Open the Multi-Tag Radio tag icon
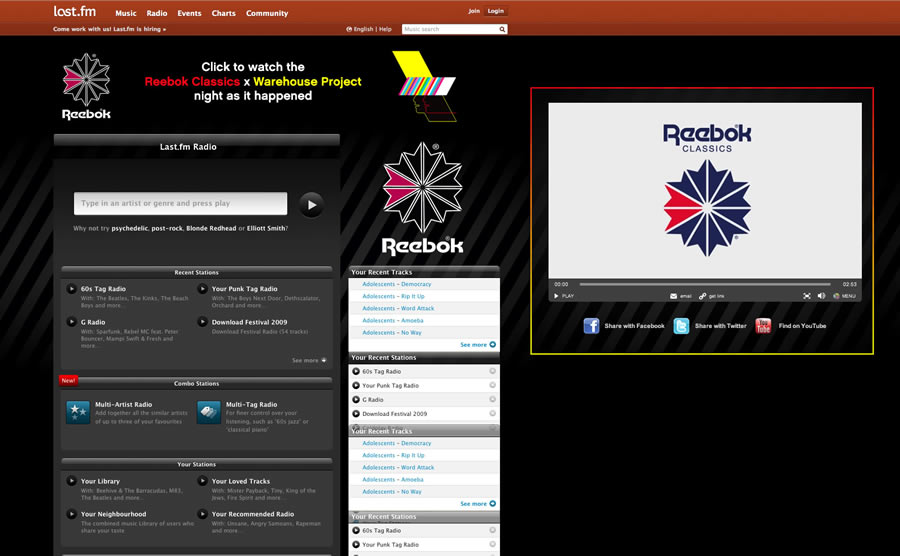Screen dimensions: 900x556 click(x=209, y=411)
